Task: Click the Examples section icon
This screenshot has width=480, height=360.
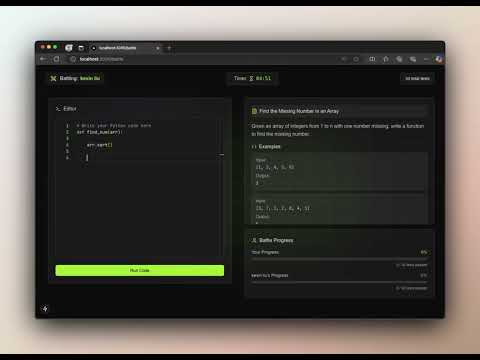Action: tap(254, 147)
